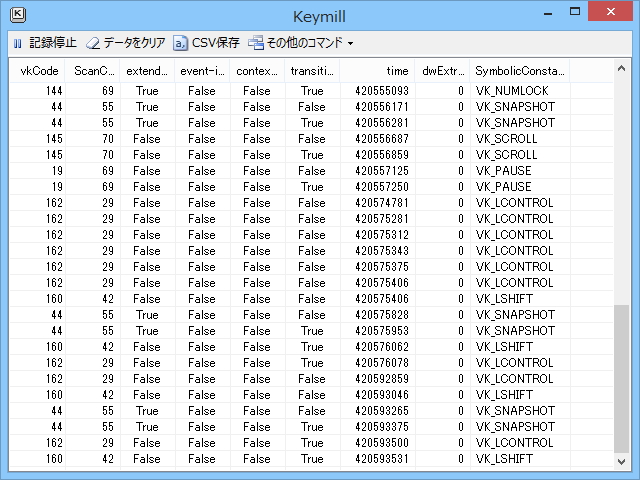
Task: Click VK_LSHIFT at time 420576062
Action: (x=504, y=347)
